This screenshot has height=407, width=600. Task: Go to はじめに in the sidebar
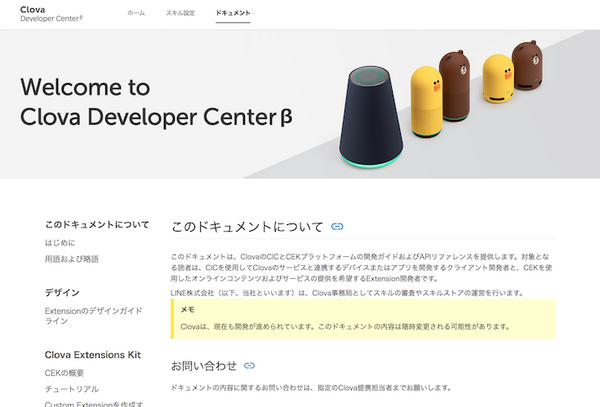point(60,243)
